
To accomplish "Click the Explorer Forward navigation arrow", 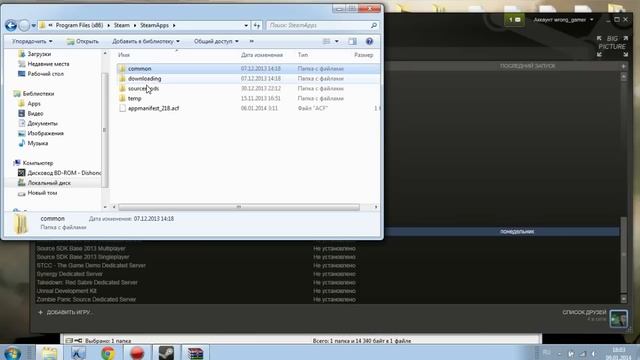I will (24, 26).
